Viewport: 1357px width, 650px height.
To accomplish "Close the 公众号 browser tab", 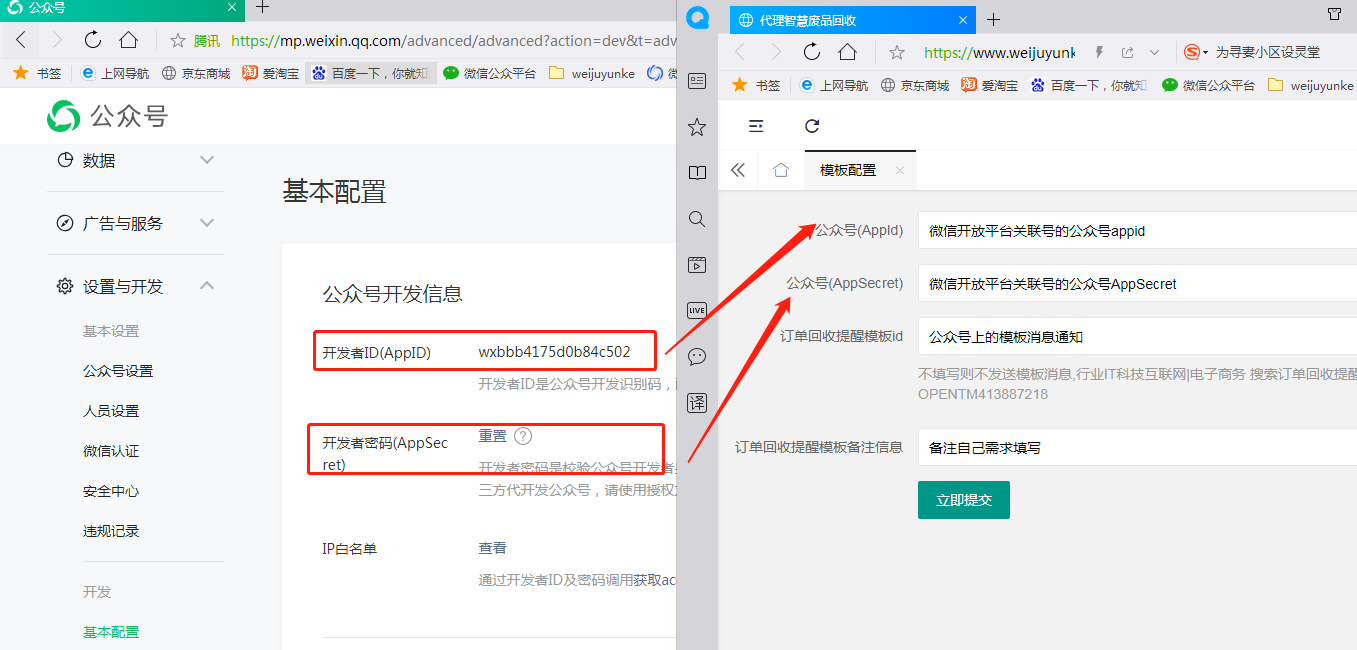I will pos(232,7).
